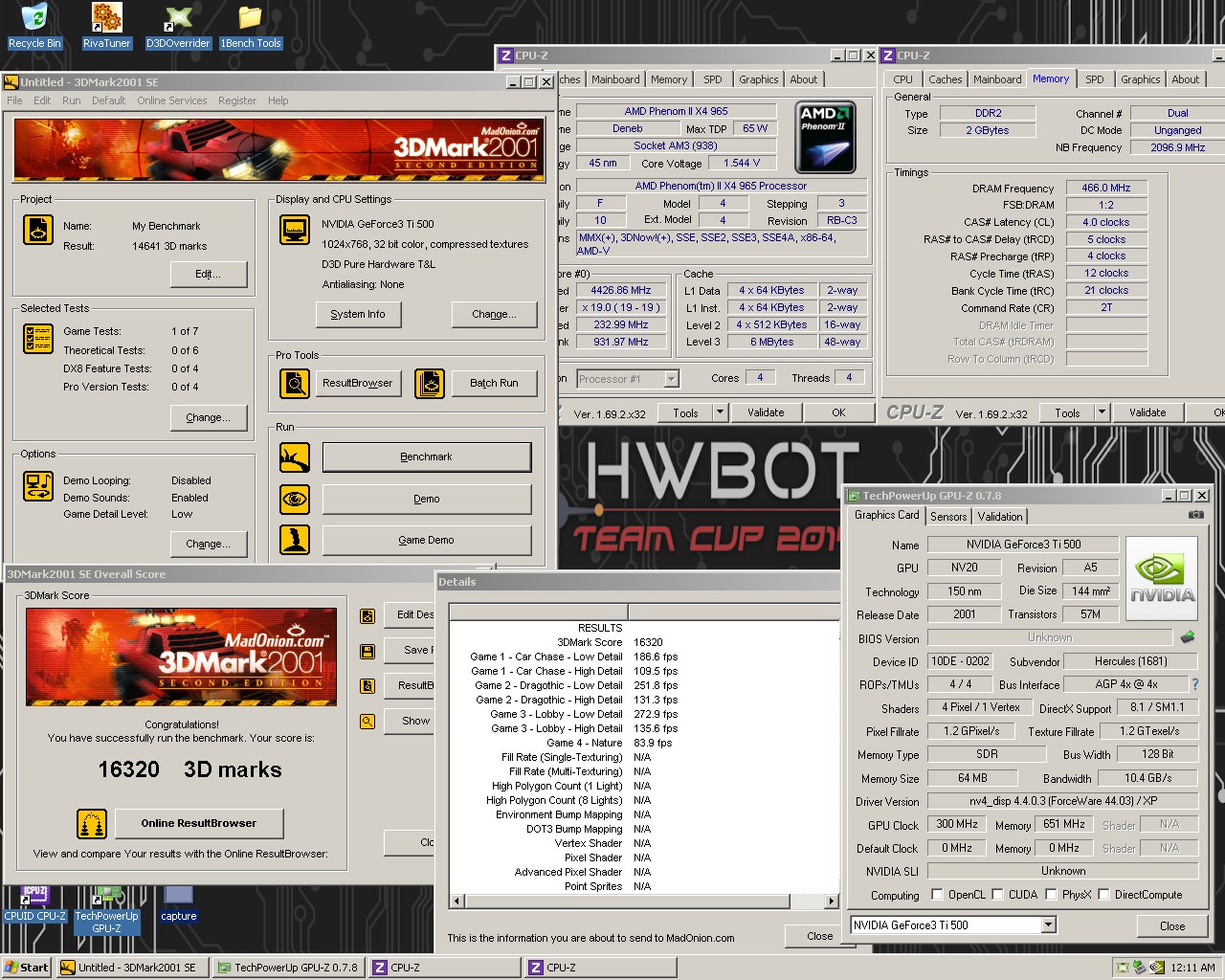Open the capture desktop icon
The height and width of the screenshot is (980, 1225).
point(178,904)
